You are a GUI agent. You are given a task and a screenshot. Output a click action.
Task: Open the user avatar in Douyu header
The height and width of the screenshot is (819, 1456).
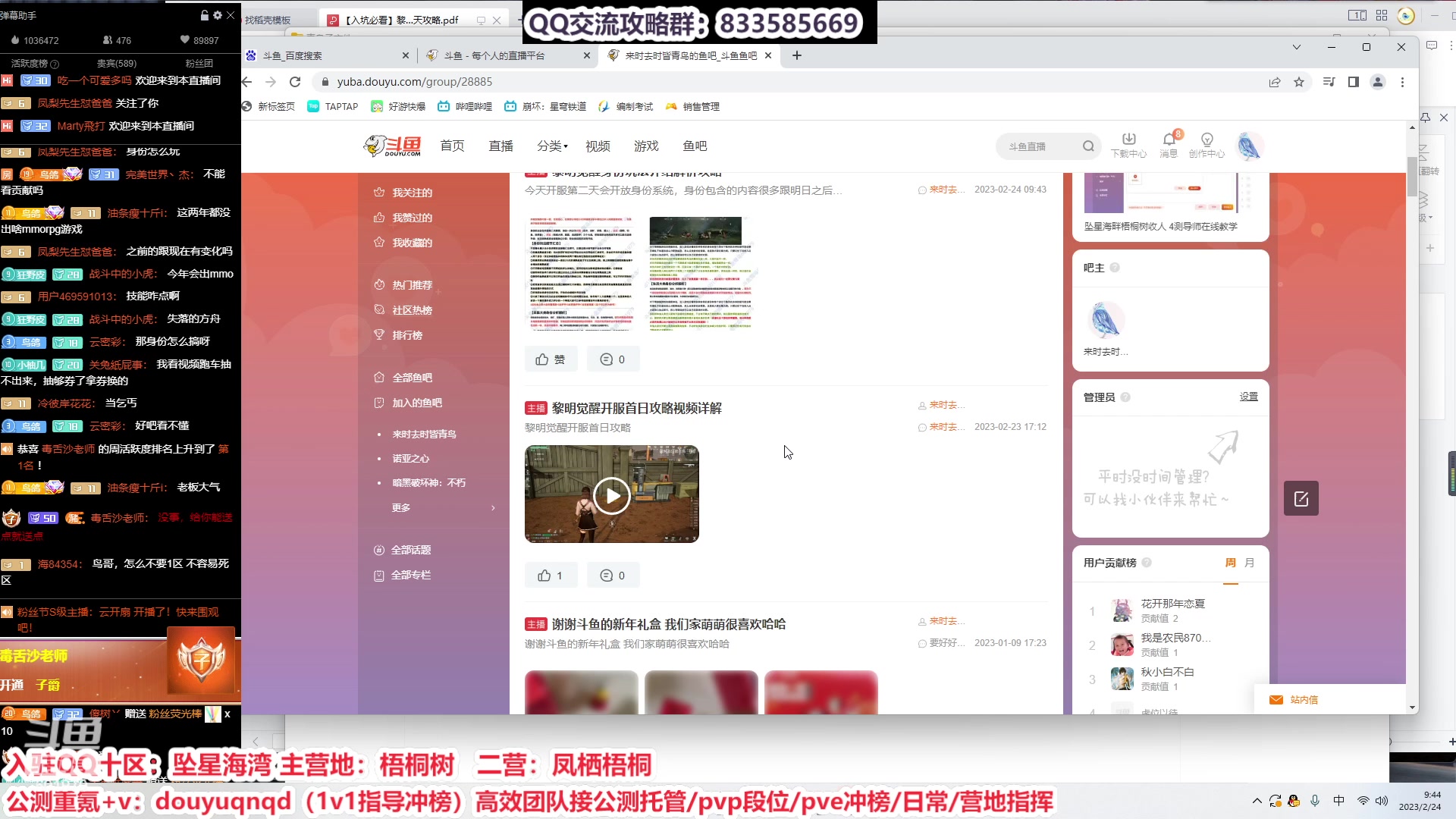pyautogui.click(x=1249, y=146)
